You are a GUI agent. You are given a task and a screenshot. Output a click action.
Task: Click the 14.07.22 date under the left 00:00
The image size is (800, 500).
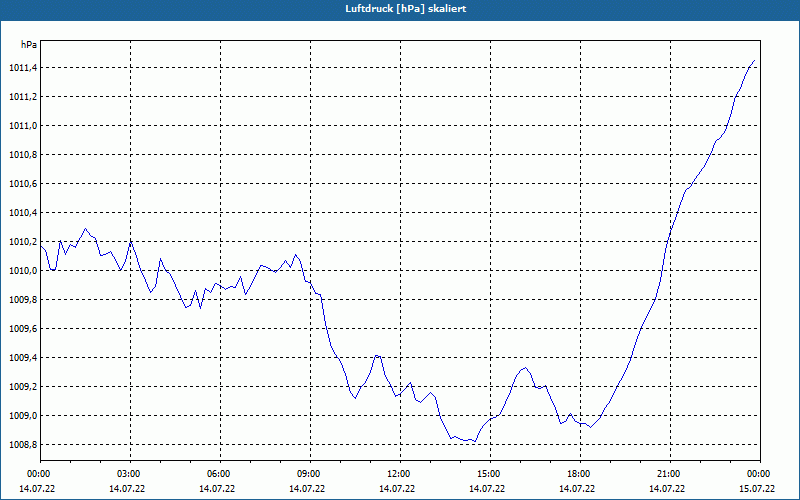(37, 489)
